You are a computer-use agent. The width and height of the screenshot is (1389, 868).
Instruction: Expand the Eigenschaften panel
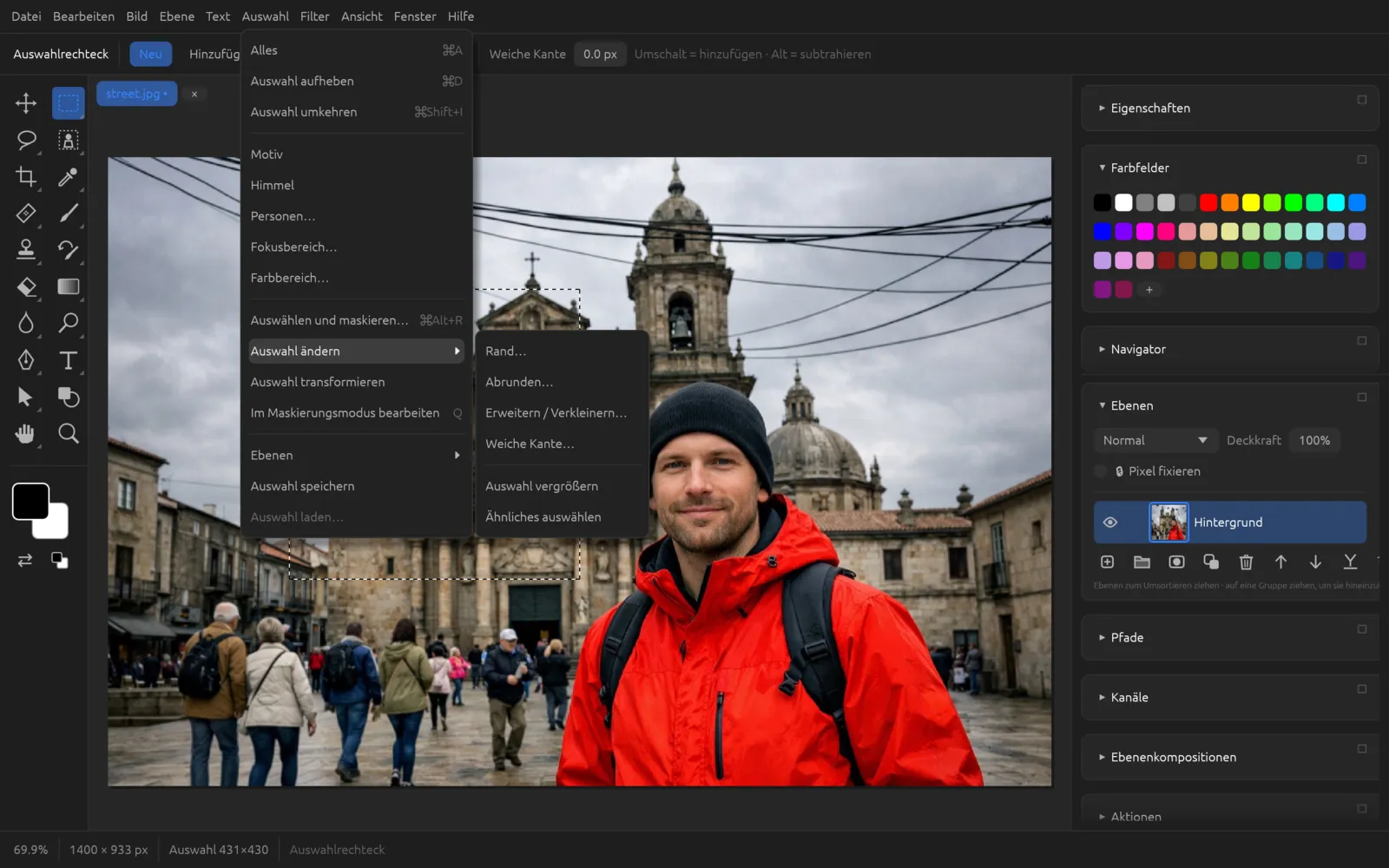coord(1102,108)
